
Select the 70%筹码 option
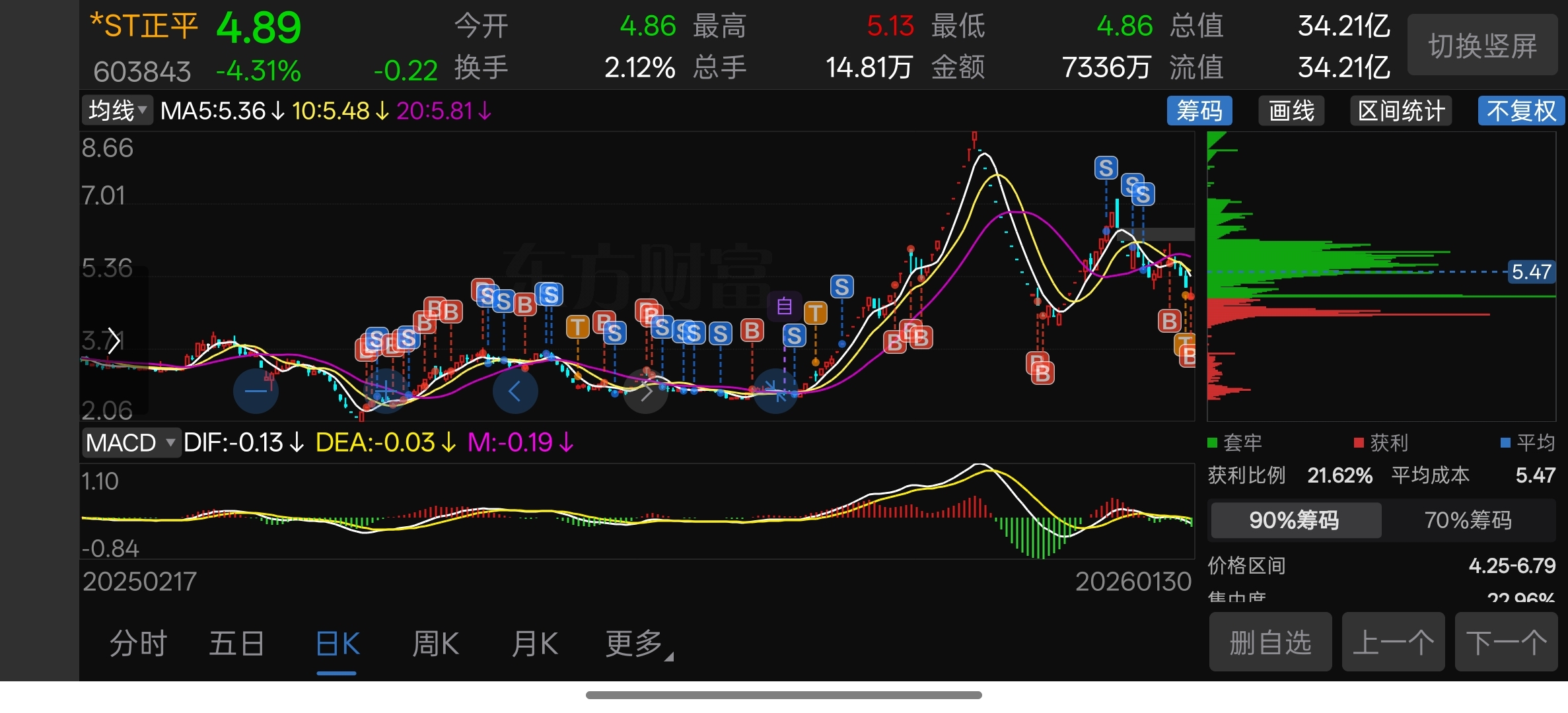(x=1468, y=520)
